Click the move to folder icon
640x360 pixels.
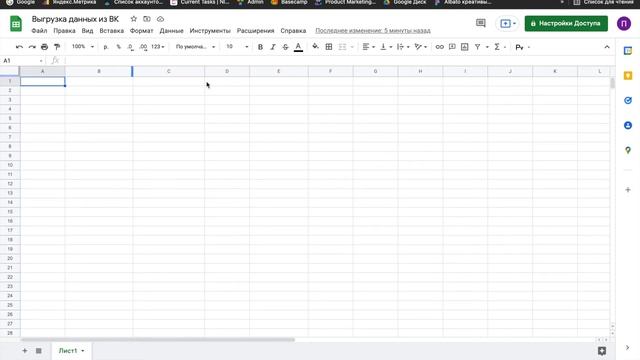(x=147, y=19)
